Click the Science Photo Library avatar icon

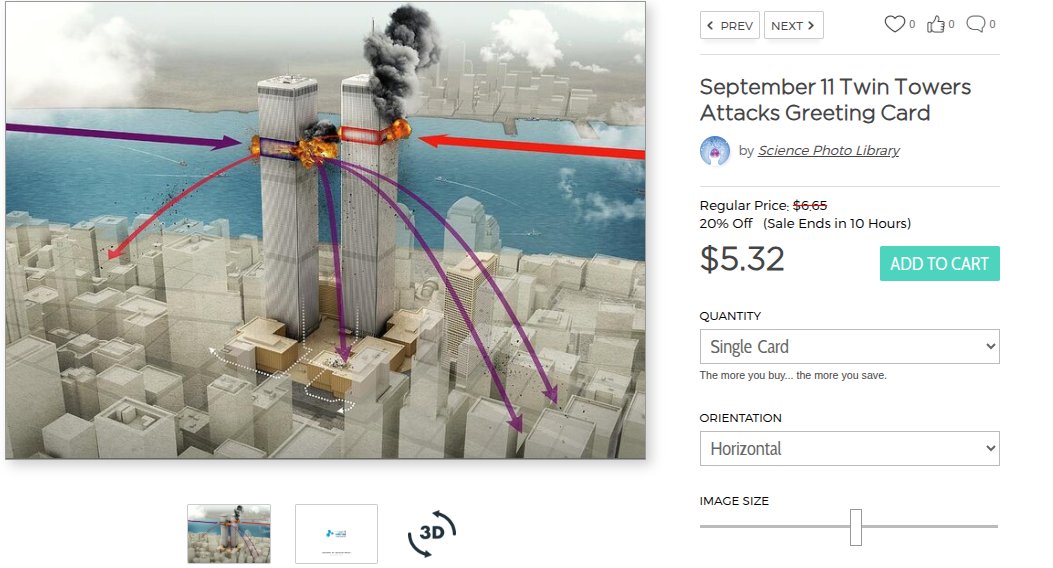[715, 151]
